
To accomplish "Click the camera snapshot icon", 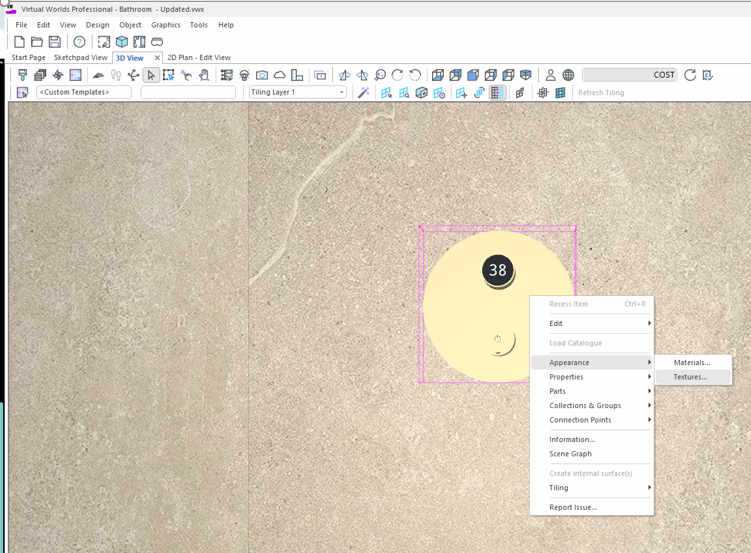I will click(x=262, y=75).
